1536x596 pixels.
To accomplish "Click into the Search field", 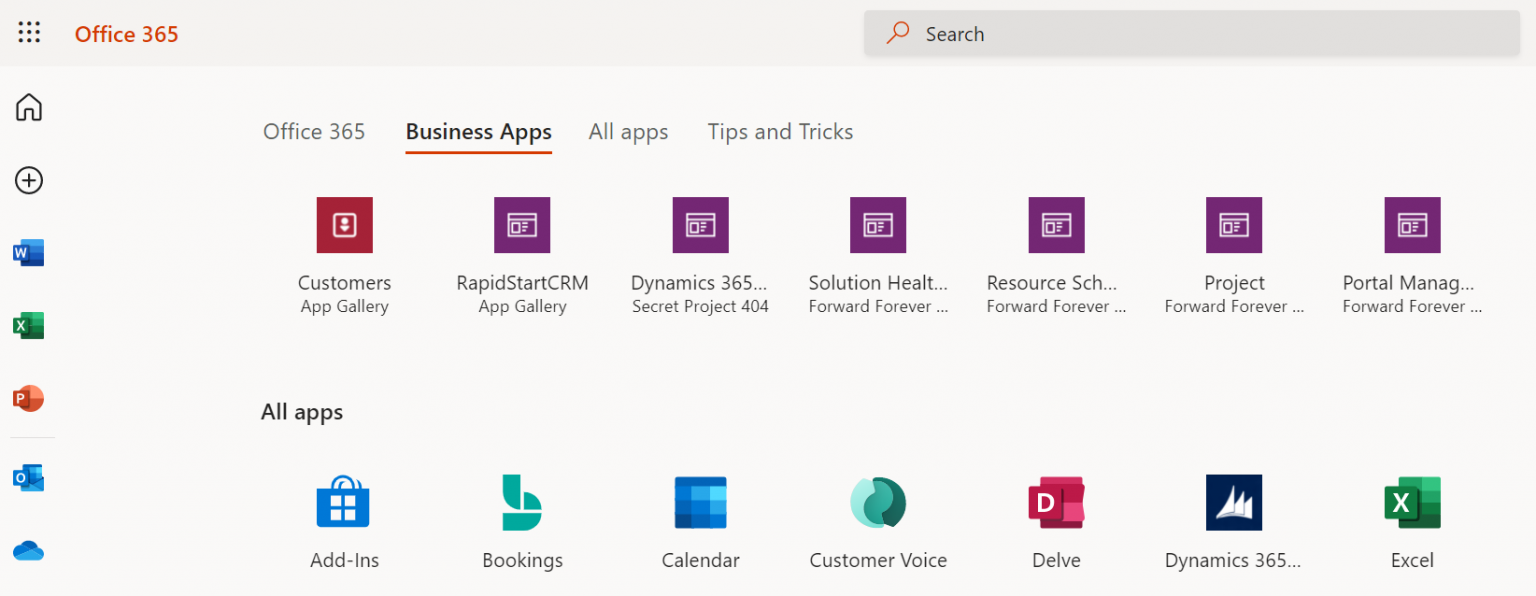I will point(1192,34).
